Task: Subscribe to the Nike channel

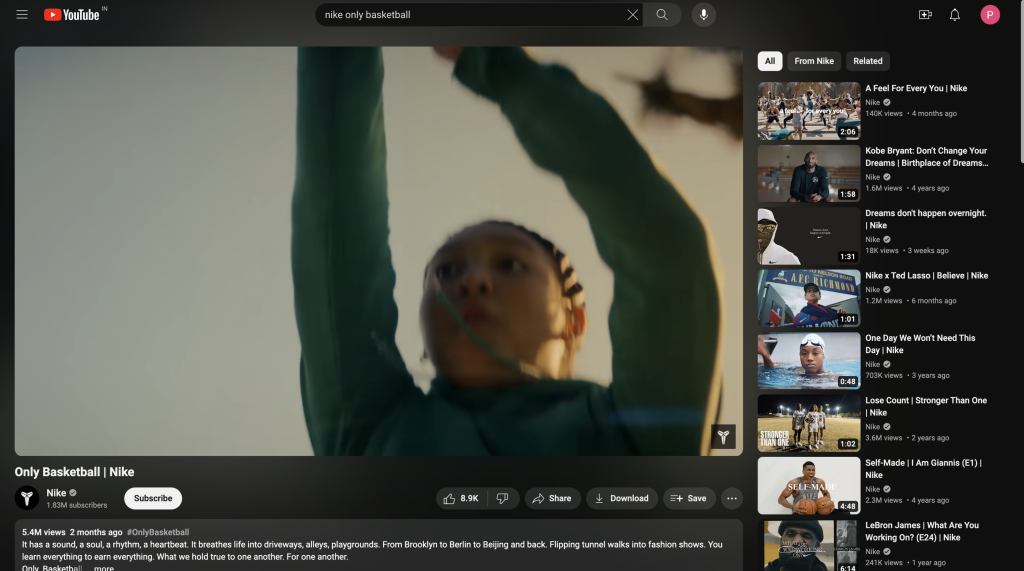Action: [x=153, y=498]
